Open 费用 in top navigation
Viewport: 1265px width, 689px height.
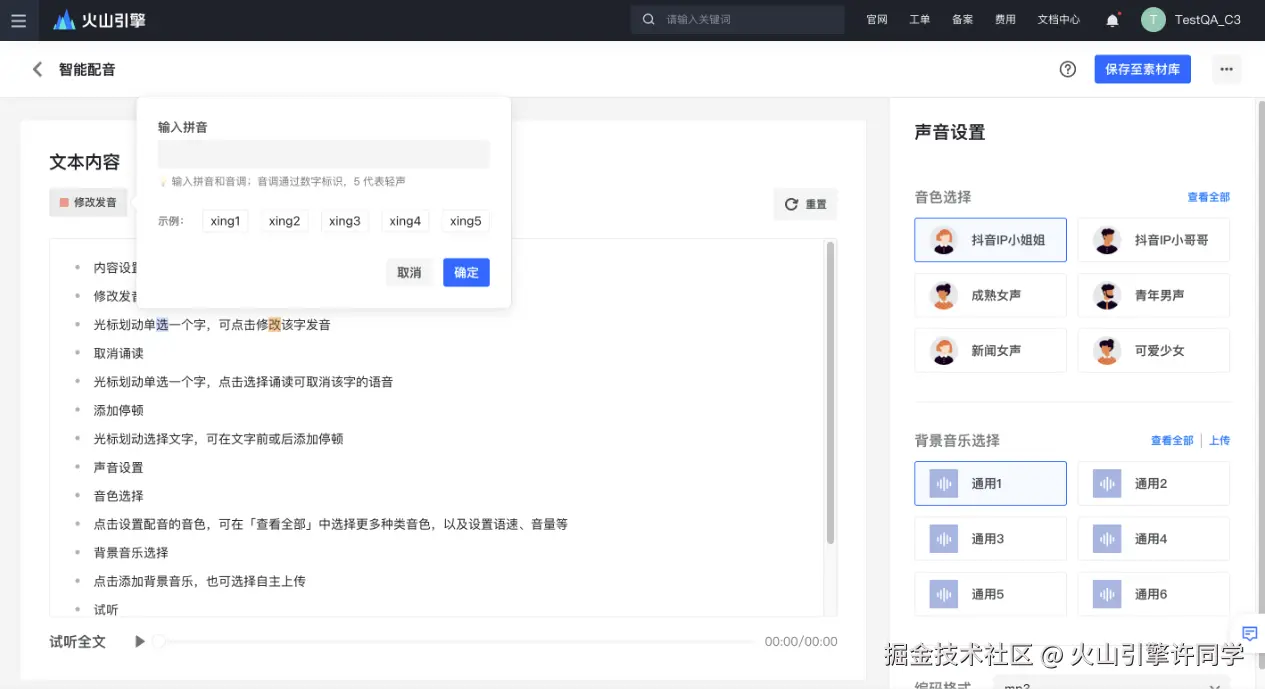click(1005, 19)
